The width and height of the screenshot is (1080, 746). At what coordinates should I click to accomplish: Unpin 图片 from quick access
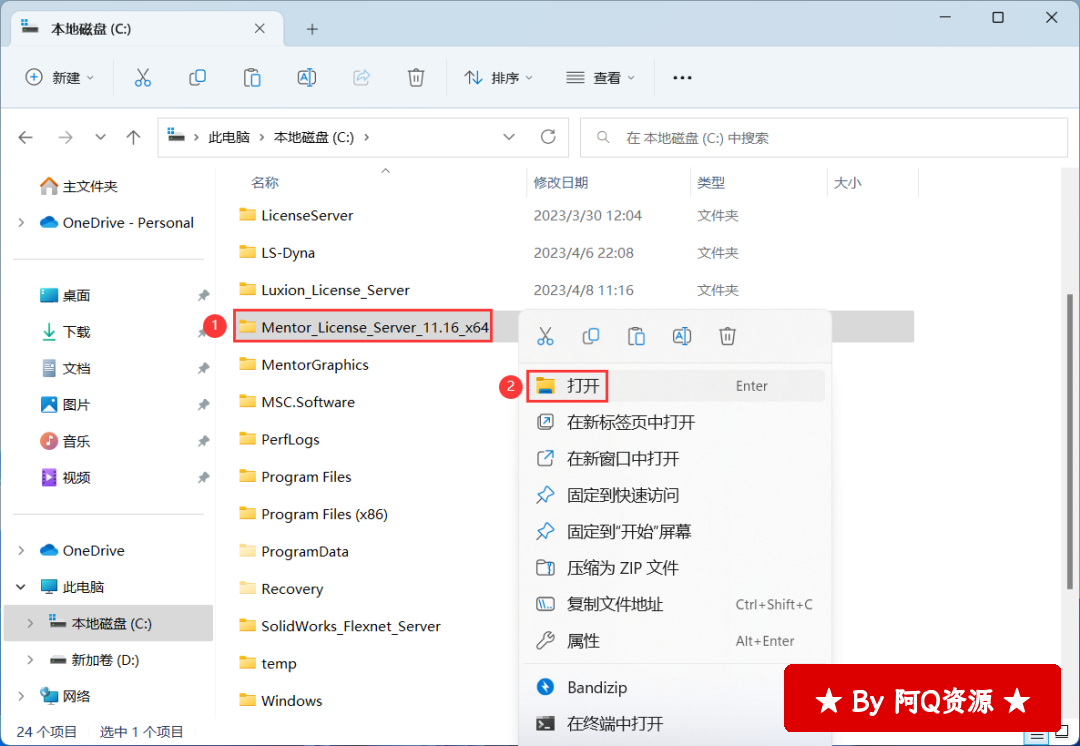point(203,405)
